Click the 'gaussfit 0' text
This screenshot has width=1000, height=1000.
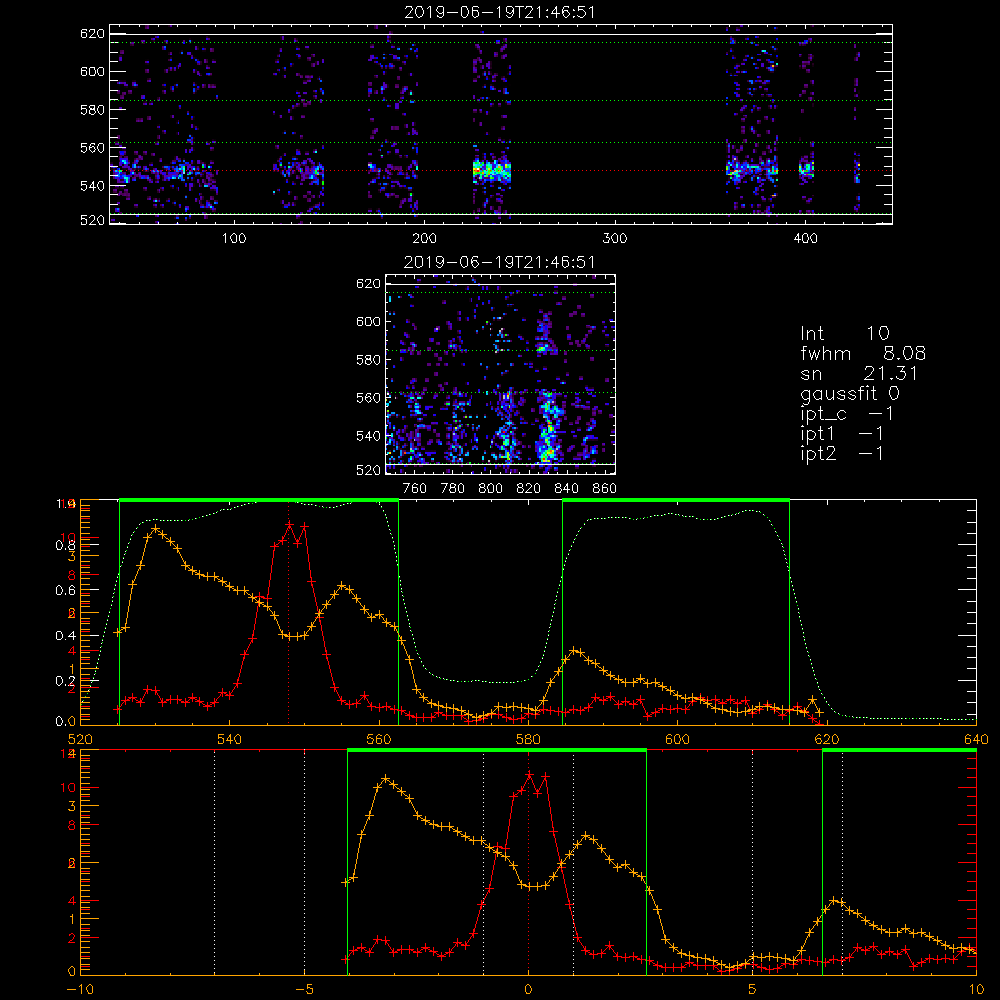coord(850,393)
